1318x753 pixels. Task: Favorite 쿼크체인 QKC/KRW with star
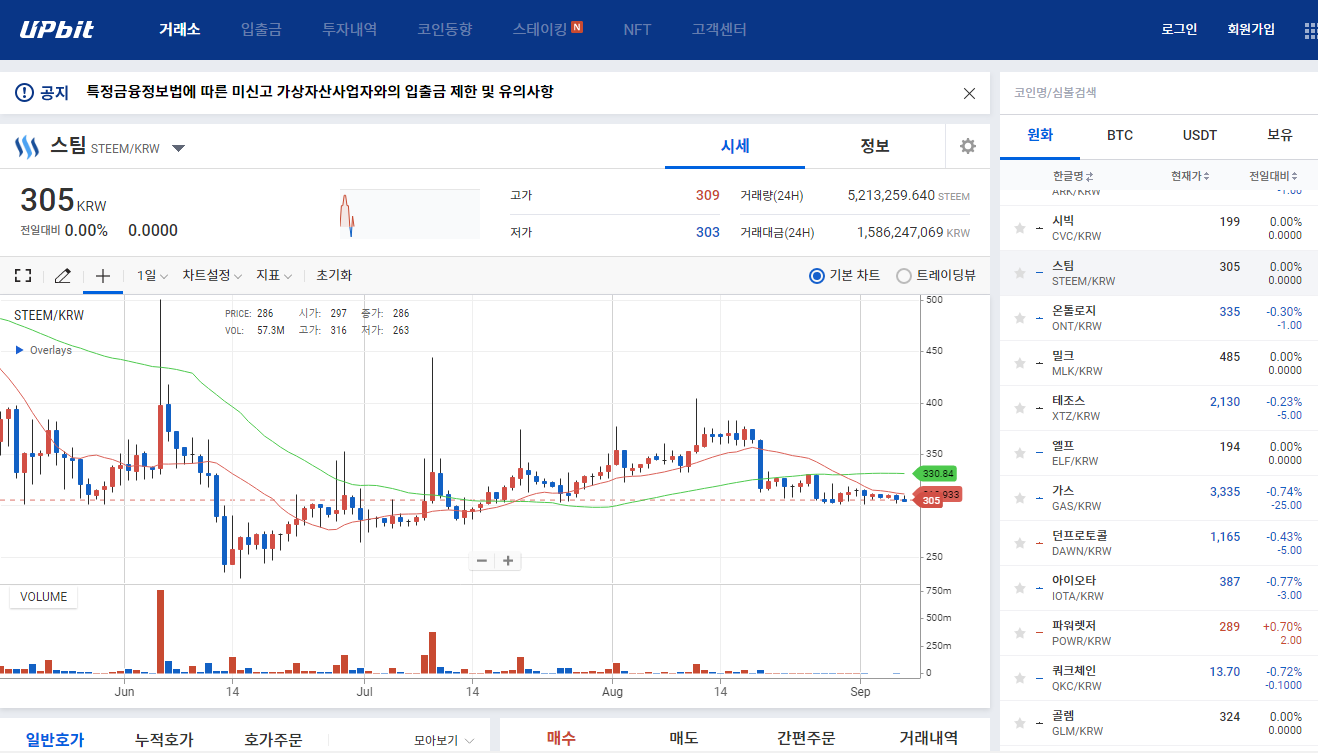coord(1019,678)
